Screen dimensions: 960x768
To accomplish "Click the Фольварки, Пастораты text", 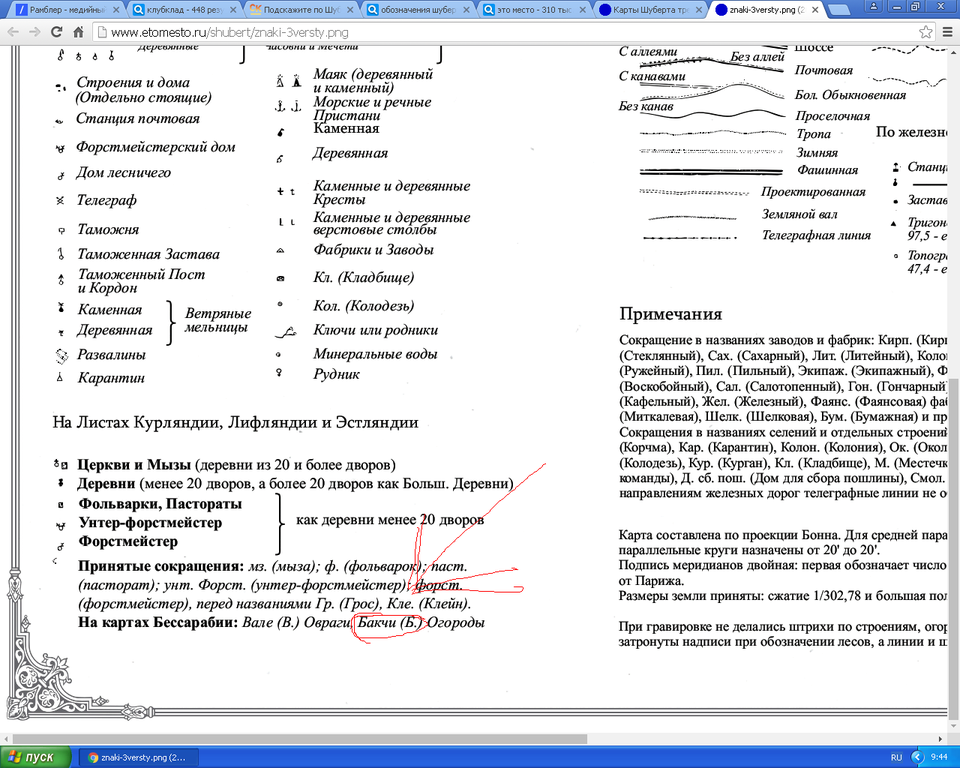I will point(160,503).
